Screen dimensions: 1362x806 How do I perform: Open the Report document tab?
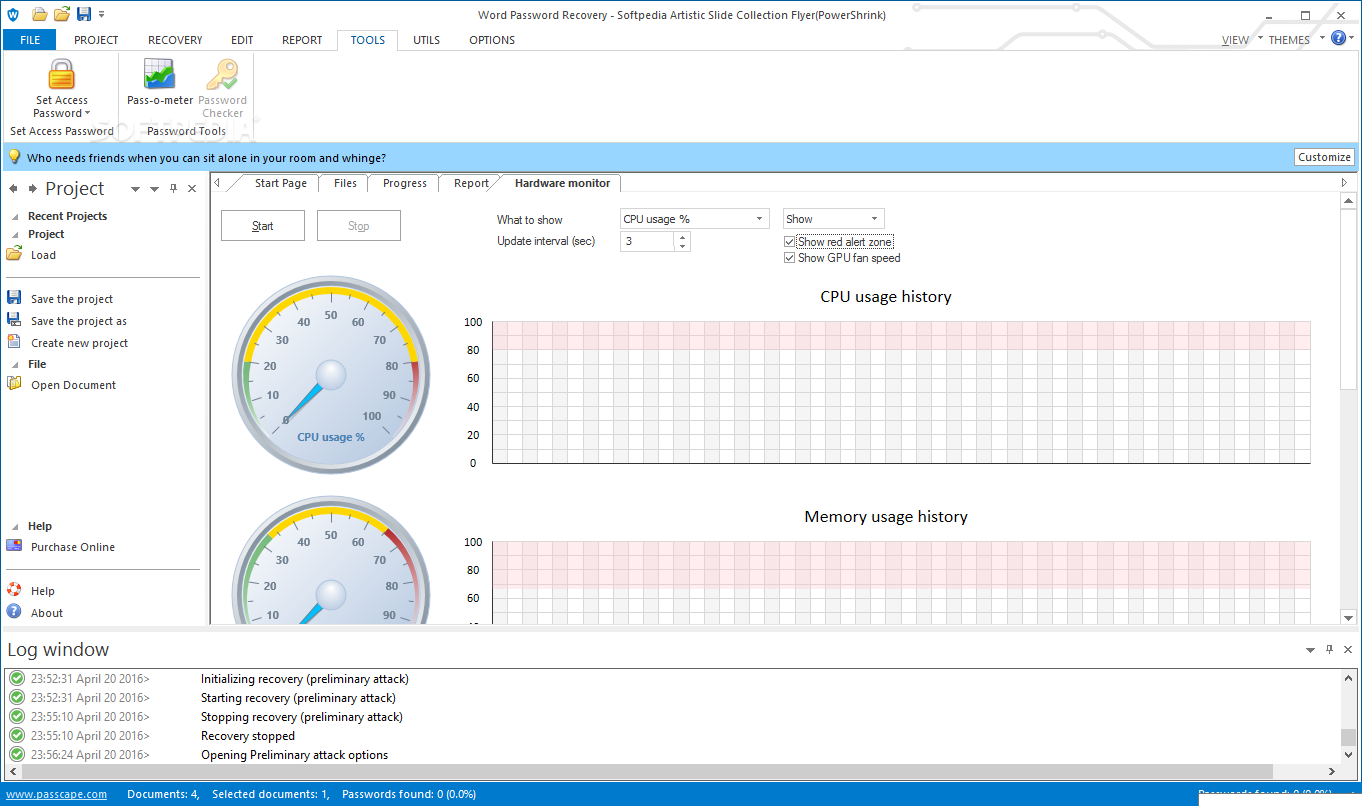471,183
